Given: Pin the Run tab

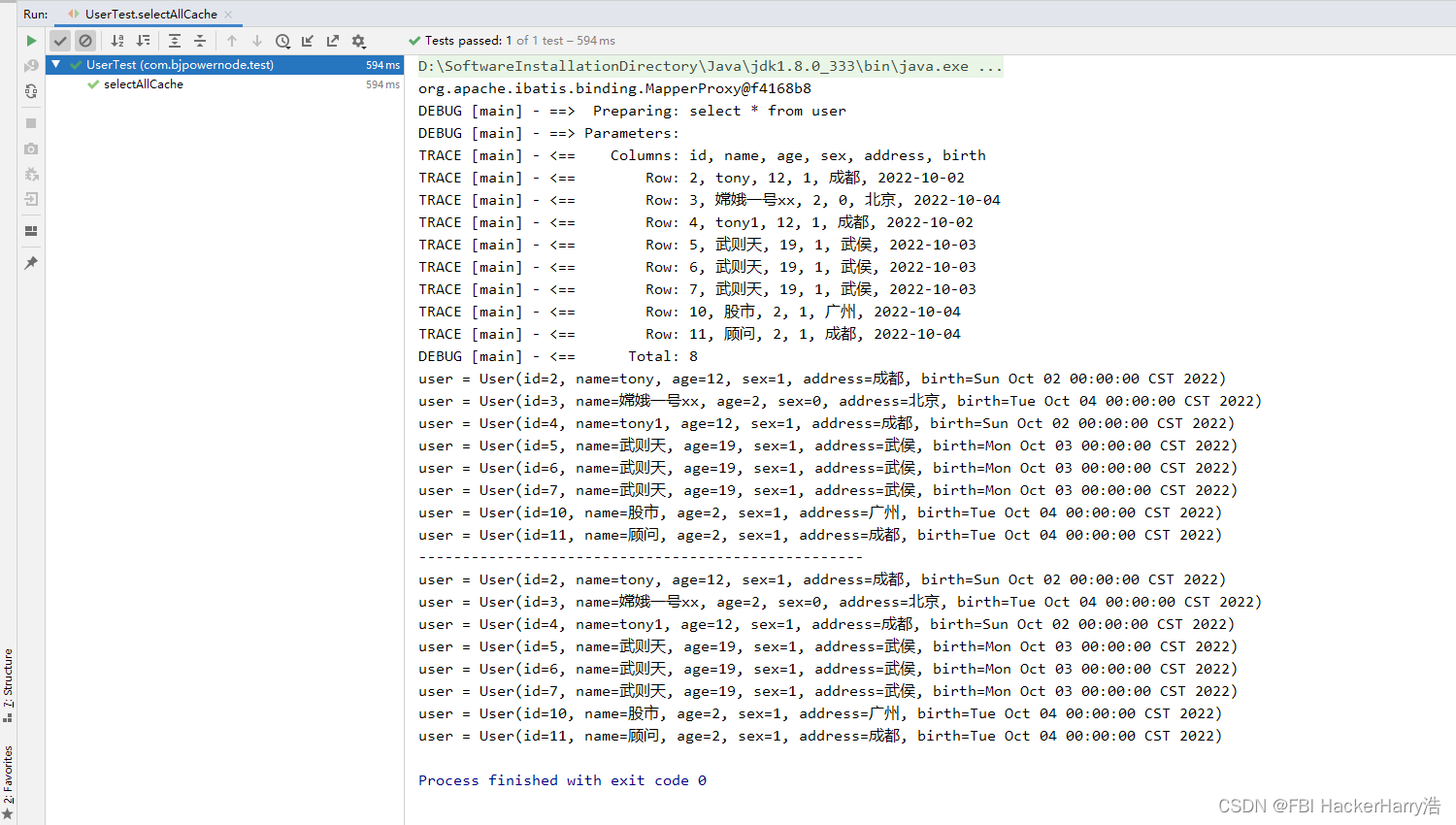Looking at the screenshot, I should 31,263.
